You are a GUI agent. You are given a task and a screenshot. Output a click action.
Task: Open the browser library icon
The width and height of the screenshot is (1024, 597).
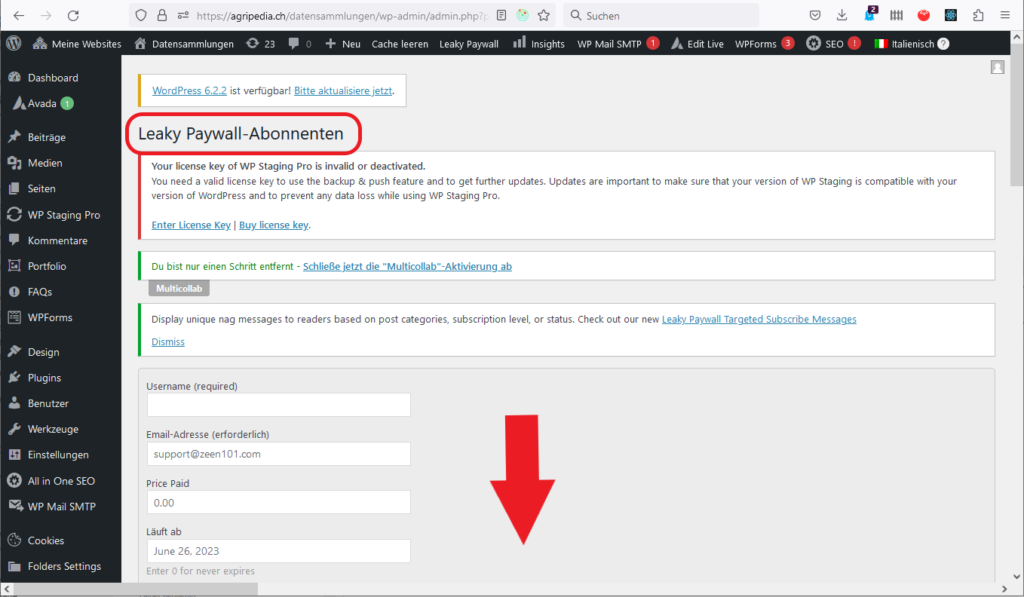click(x=896, y=16)
